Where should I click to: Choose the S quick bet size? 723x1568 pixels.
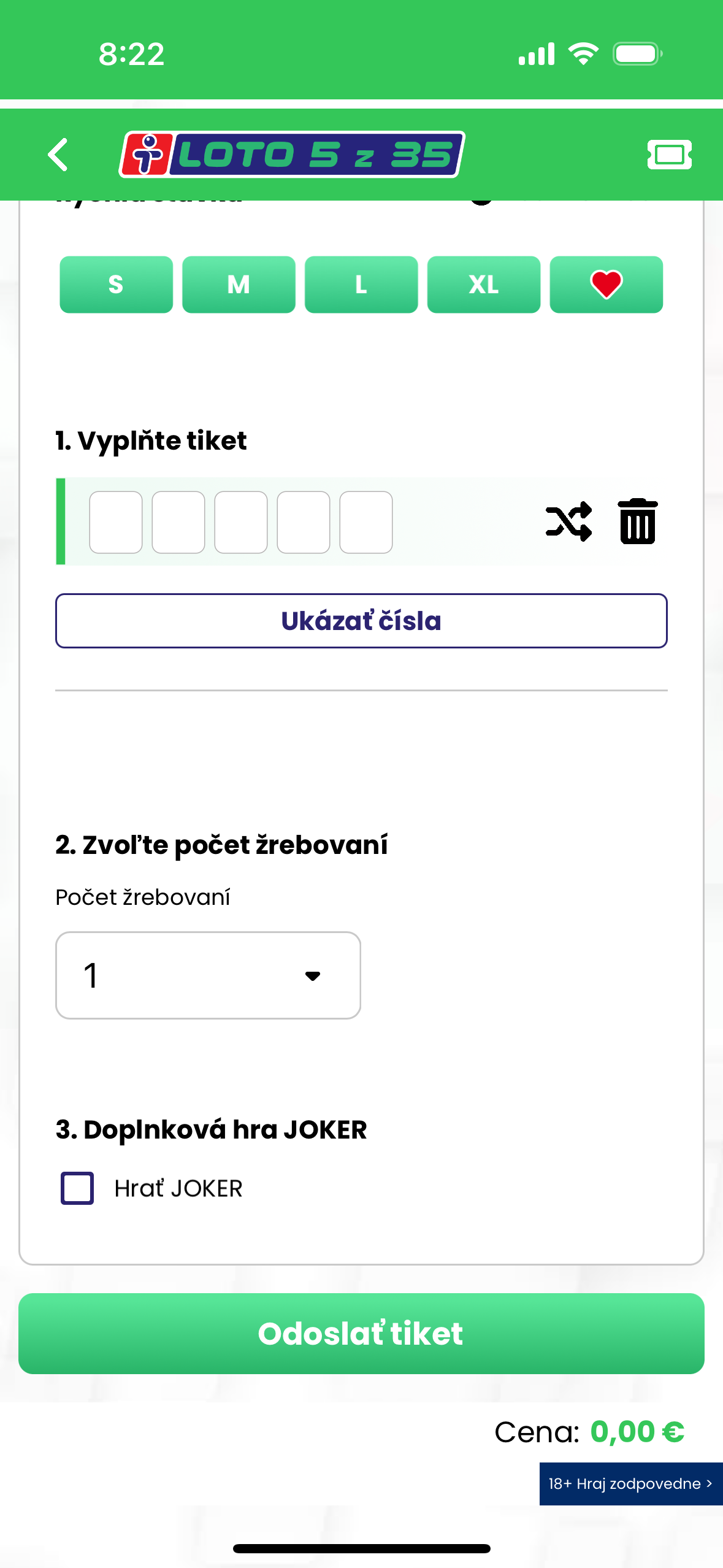click(x=116, y=285)
